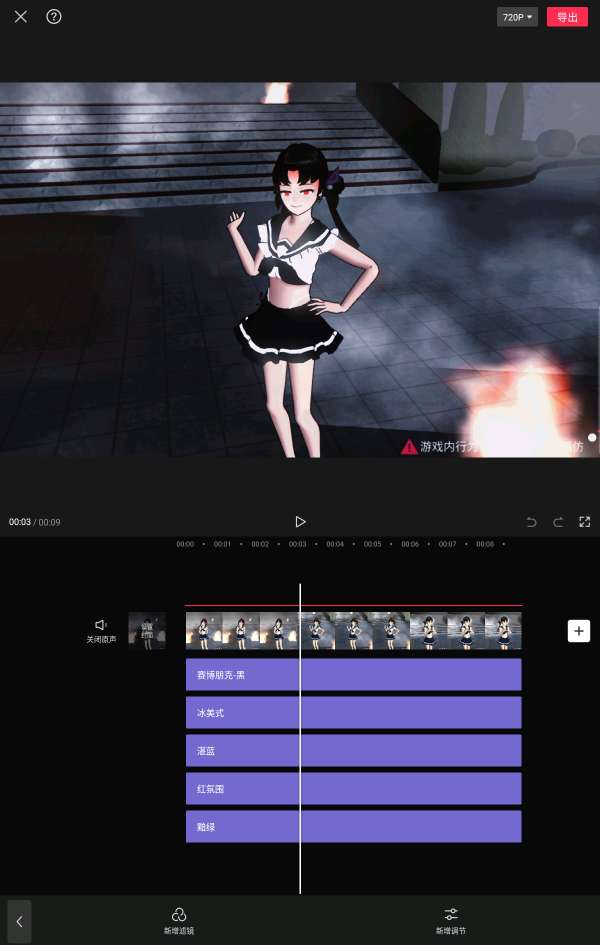Tap 新增滤镜 to add a filter

179,921
